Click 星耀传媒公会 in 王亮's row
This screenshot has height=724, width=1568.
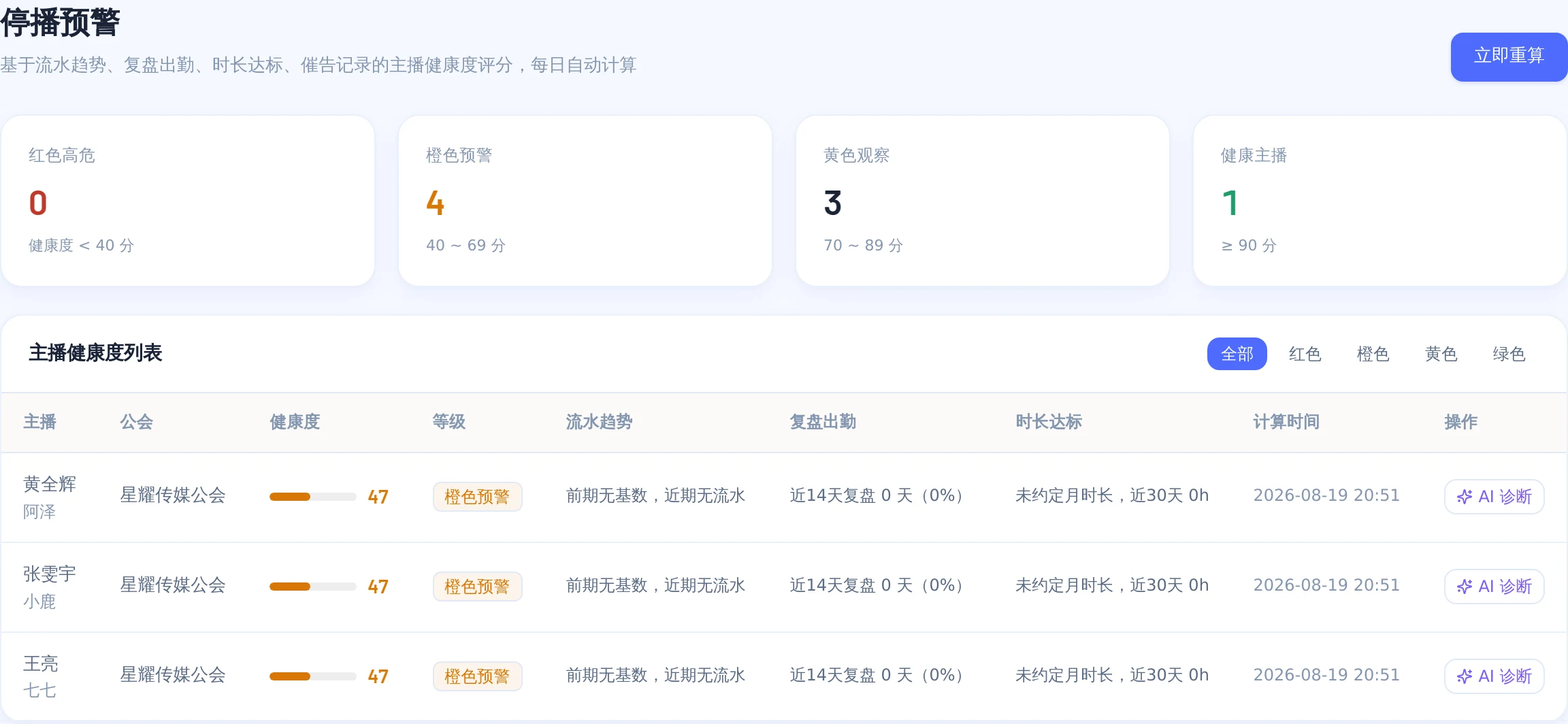pos(173,675)
